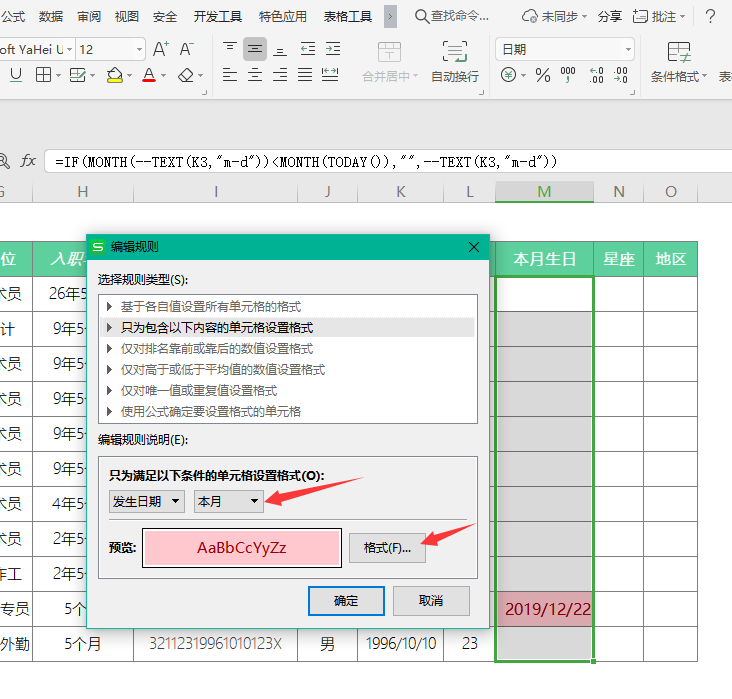This screenshot has width=732, height=699.
Task: Select rule type 只为包含以下内容的单元格设置格式
Action: coord(288,328)
